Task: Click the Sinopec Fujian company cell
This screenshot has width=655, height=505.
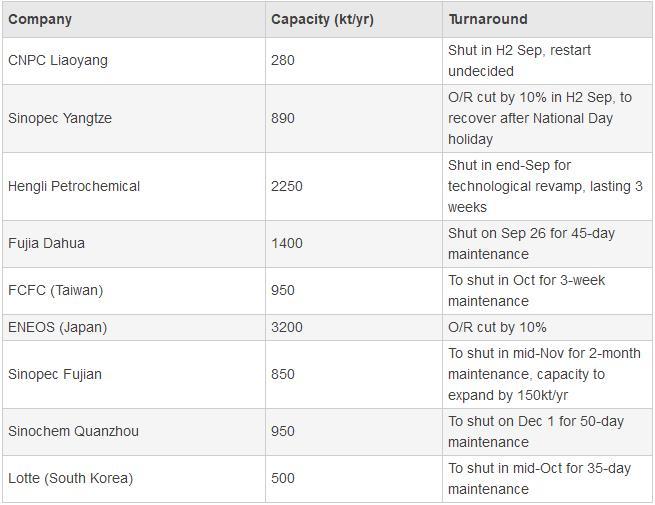Action: (55, 374)
